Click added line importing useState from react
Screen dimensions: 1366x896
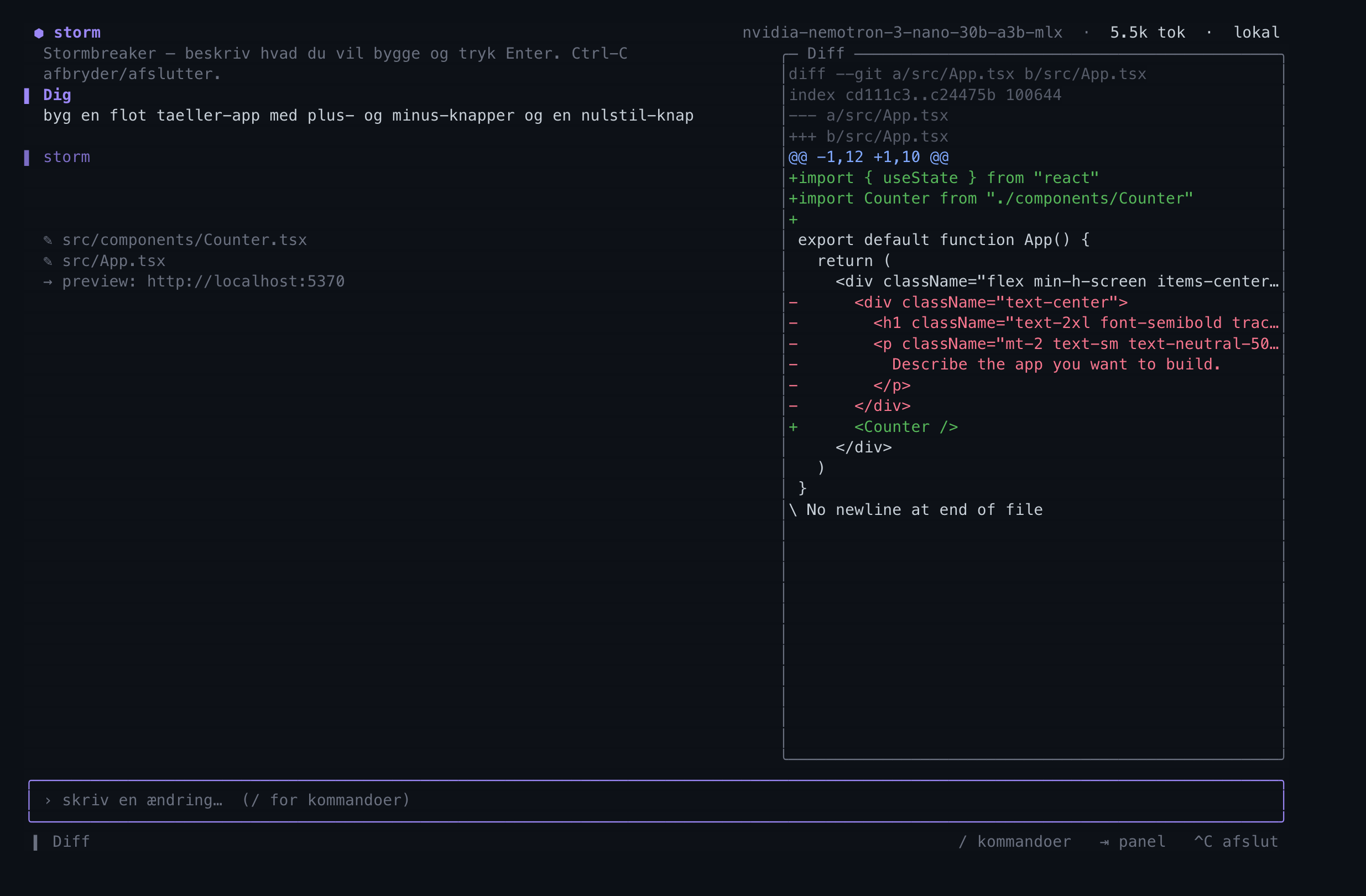point(943,178)
